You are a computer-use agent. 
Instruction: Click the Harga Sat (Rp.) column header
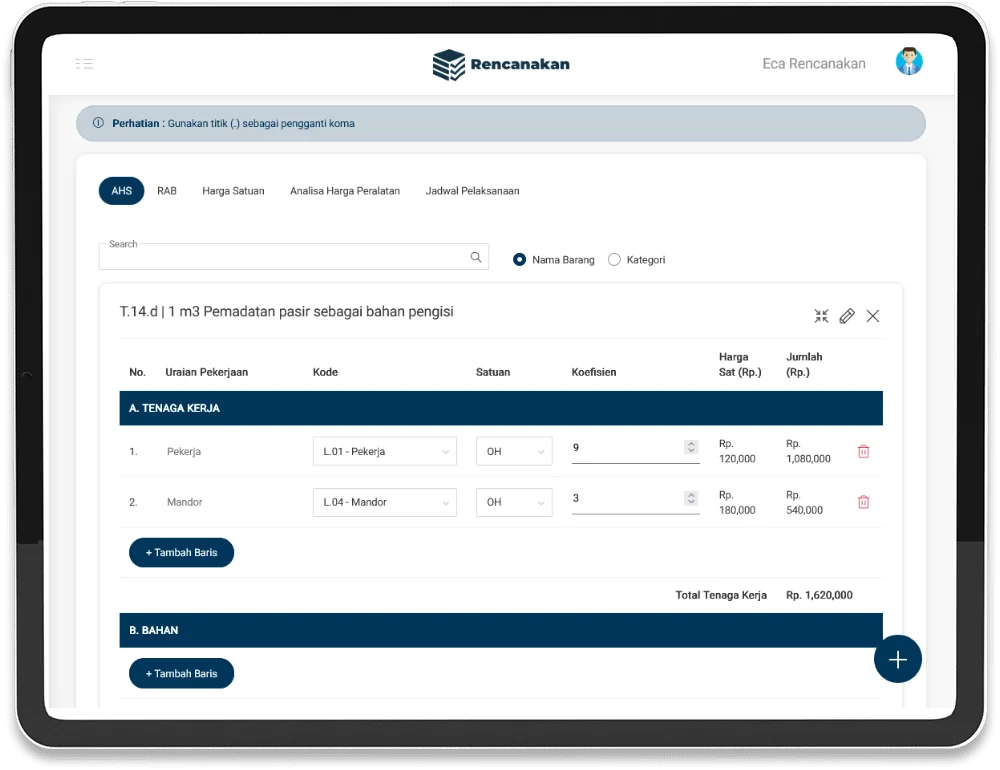point(740,364)
